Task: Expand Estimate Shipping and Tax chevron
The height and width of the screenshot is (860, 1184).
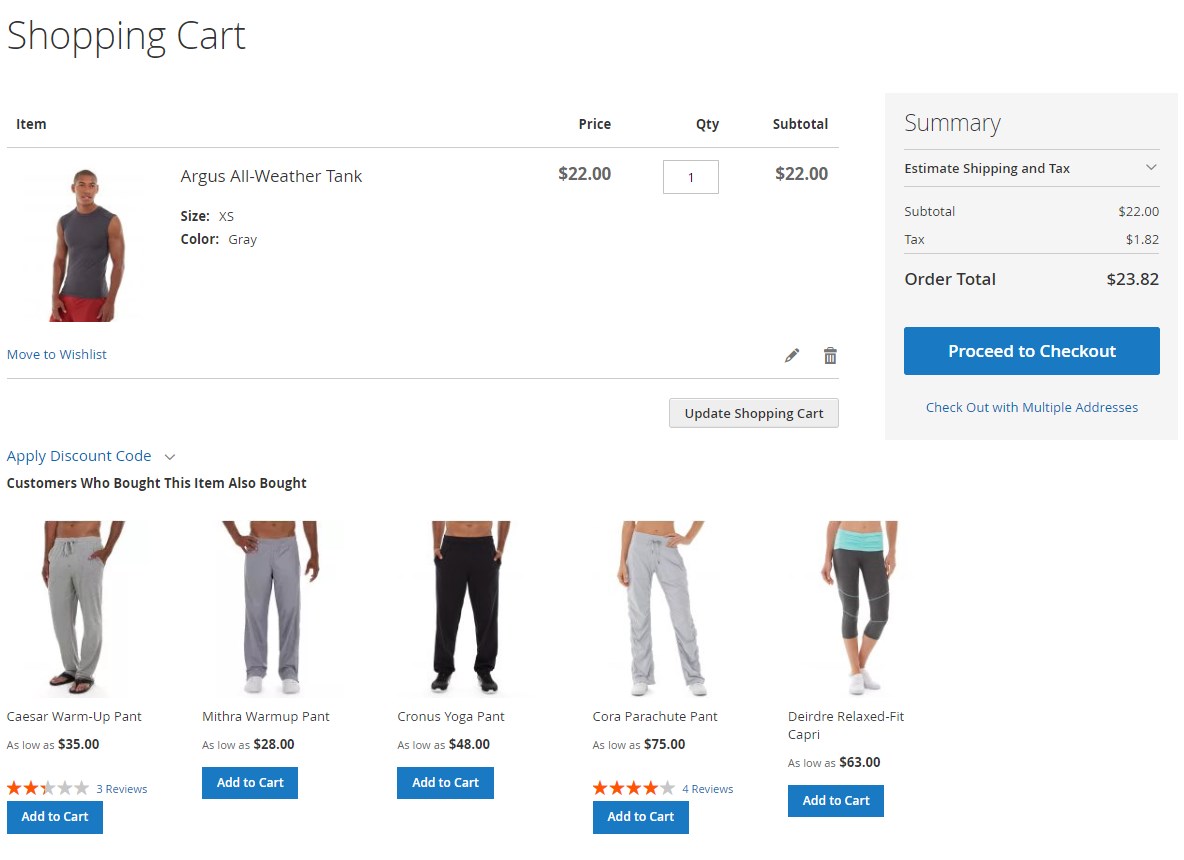Action: click(1151, 168)
